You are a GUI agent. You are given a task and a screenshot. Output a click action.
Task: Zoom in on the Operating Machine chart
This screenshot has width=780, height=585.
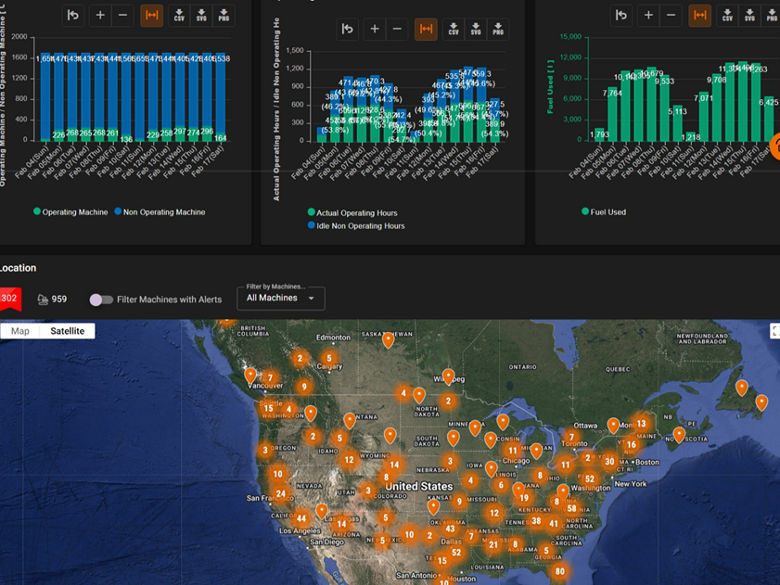(x=99, y=16)
